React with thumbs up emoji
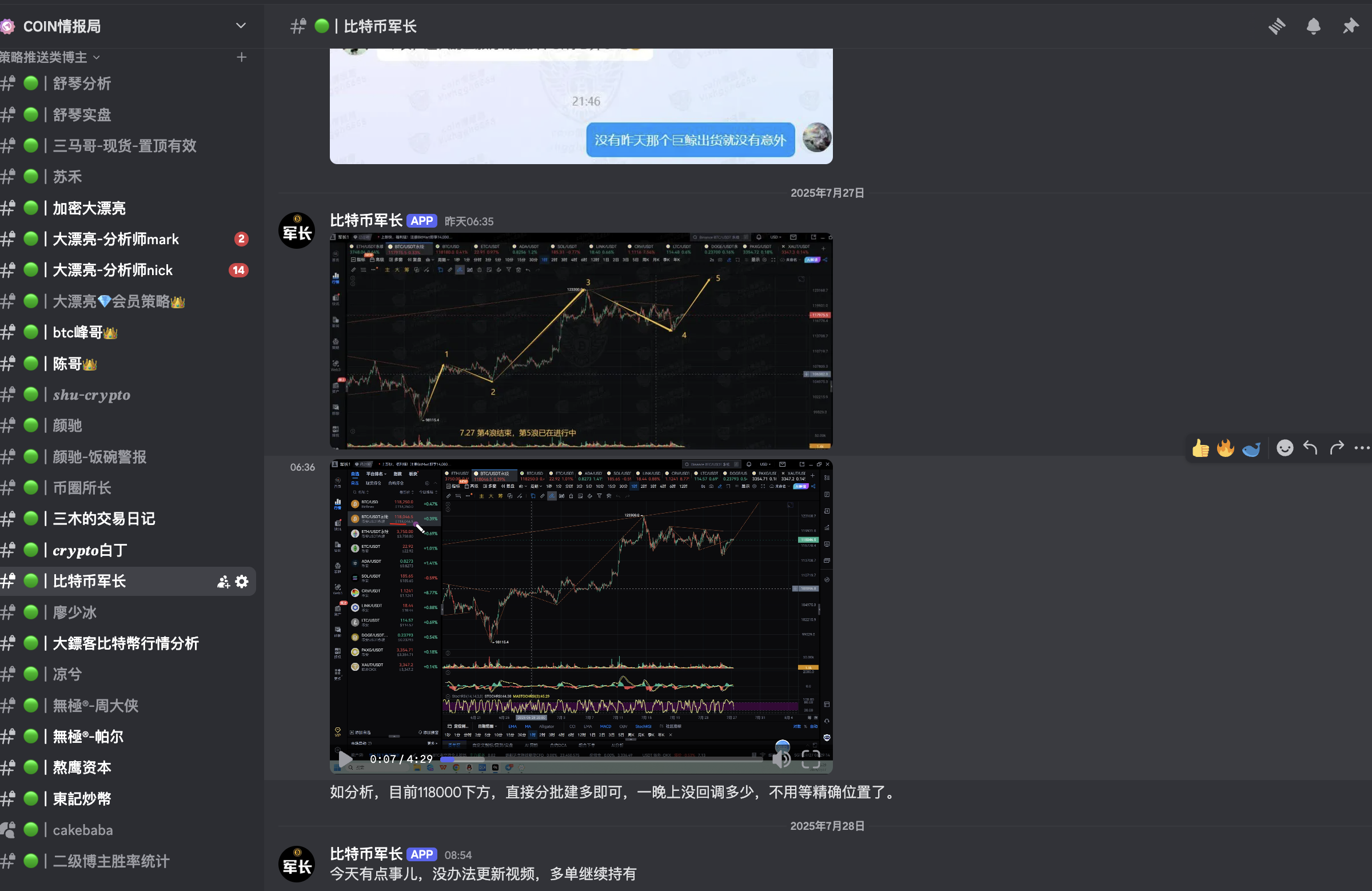 click(x=1200, y=448)
